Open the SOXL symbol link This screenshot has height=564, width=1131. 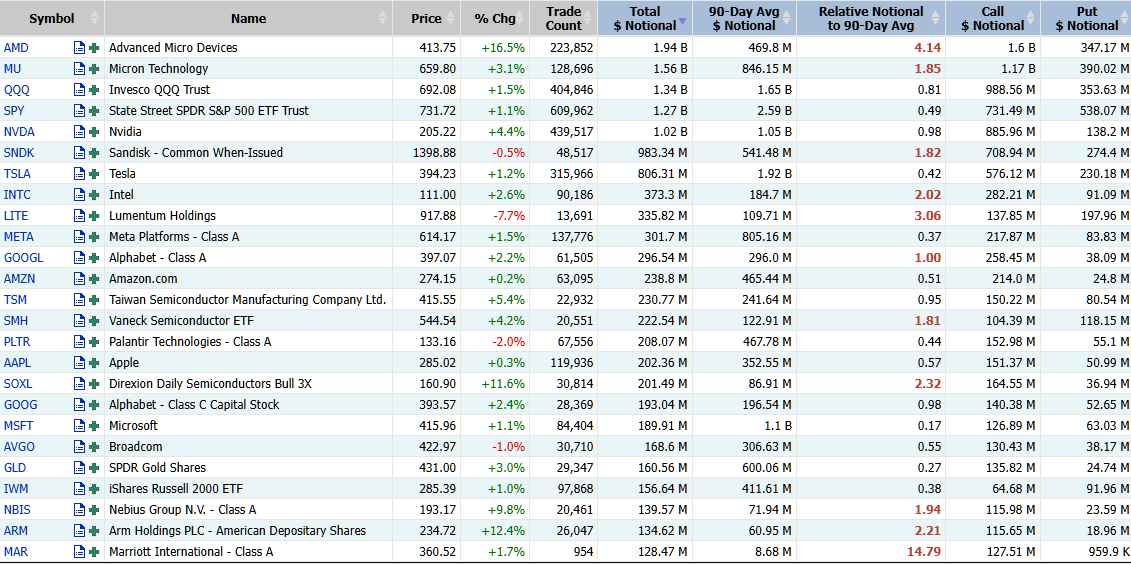click(17, 384)
